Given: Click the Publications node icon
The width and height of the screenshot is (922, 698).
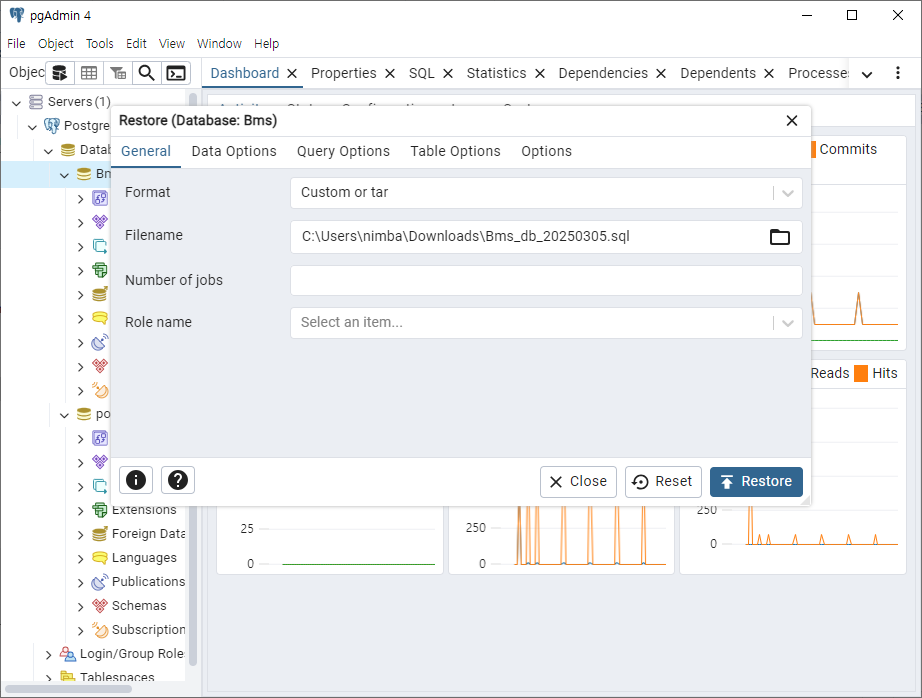Looking at the screenshot, I should coord(100,582).
